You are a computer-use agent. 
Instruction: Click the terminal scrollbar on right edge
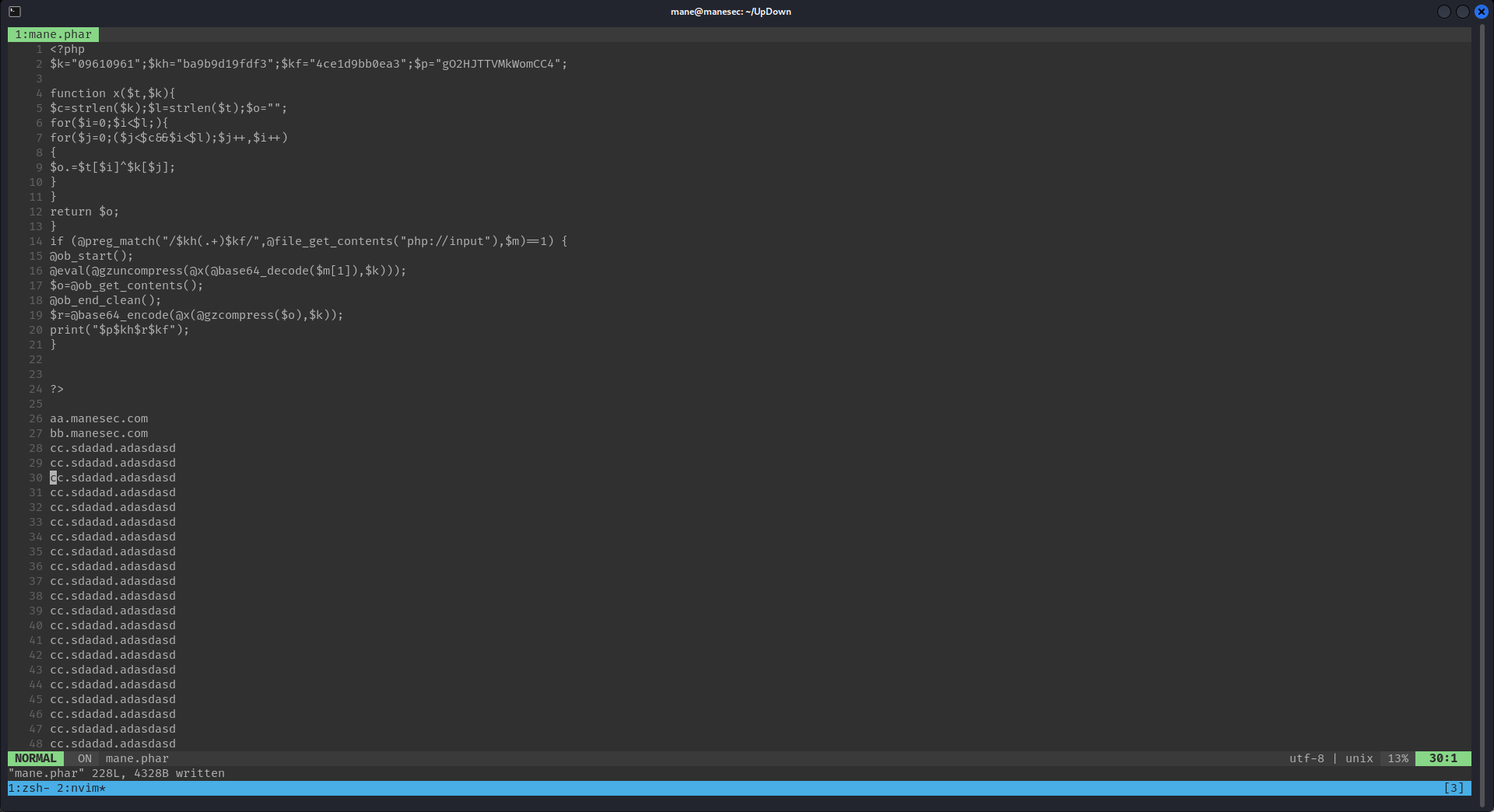[1482, 416]
